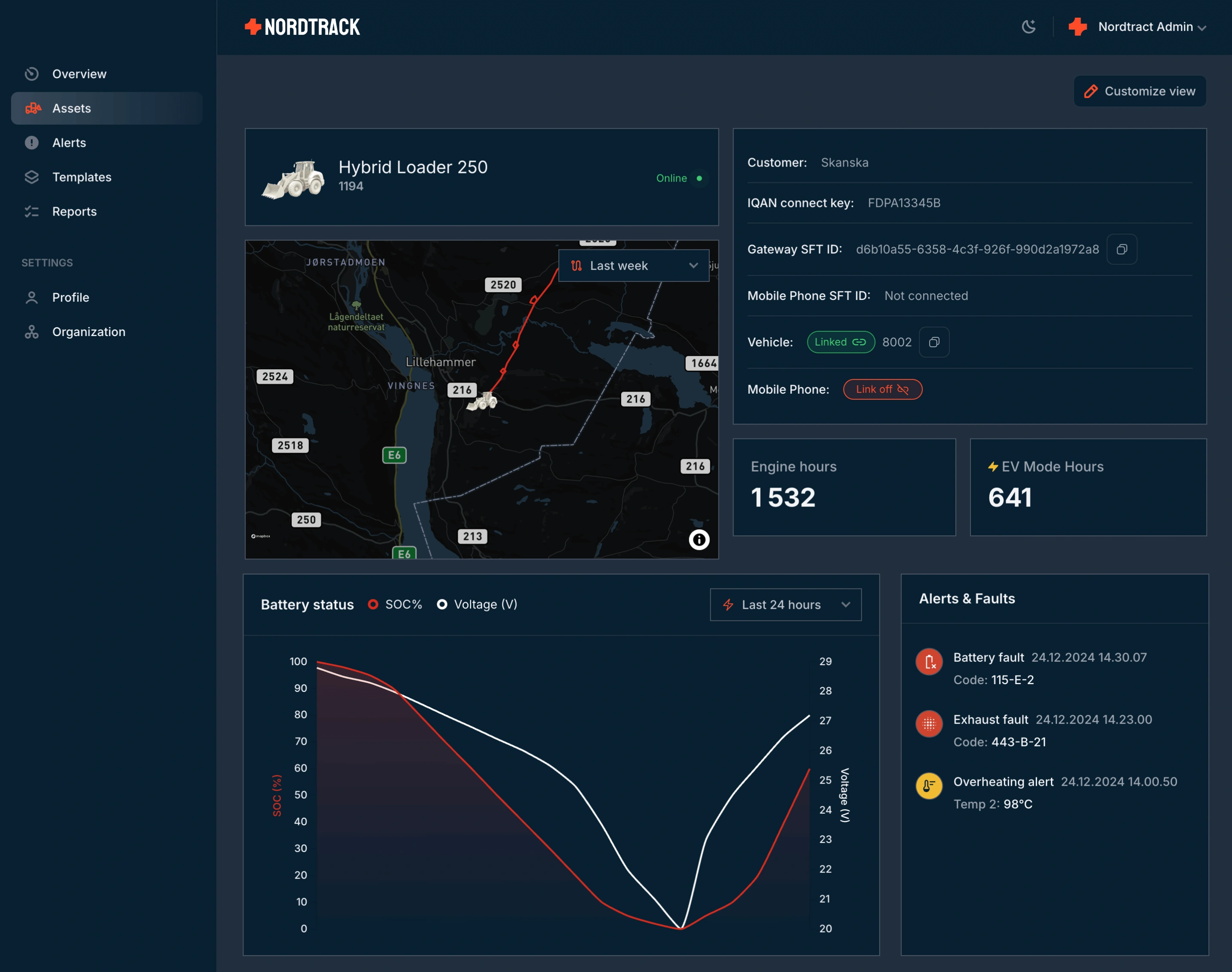1232x972 pixels.
Task: Click the Engine hours card
Action: [844, 487]
